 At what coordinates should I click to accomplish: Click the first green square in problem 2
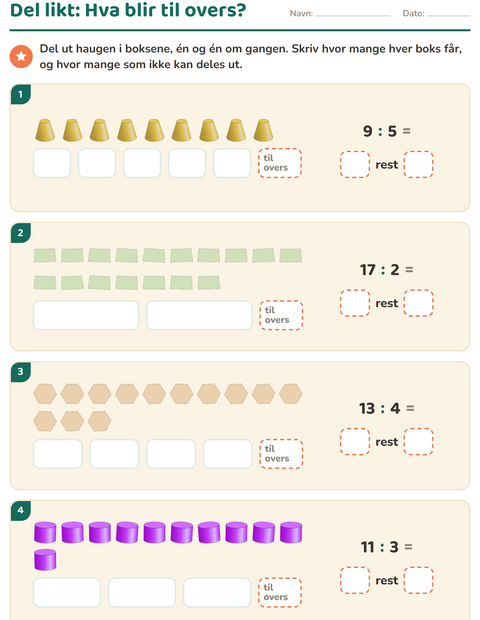45,255
